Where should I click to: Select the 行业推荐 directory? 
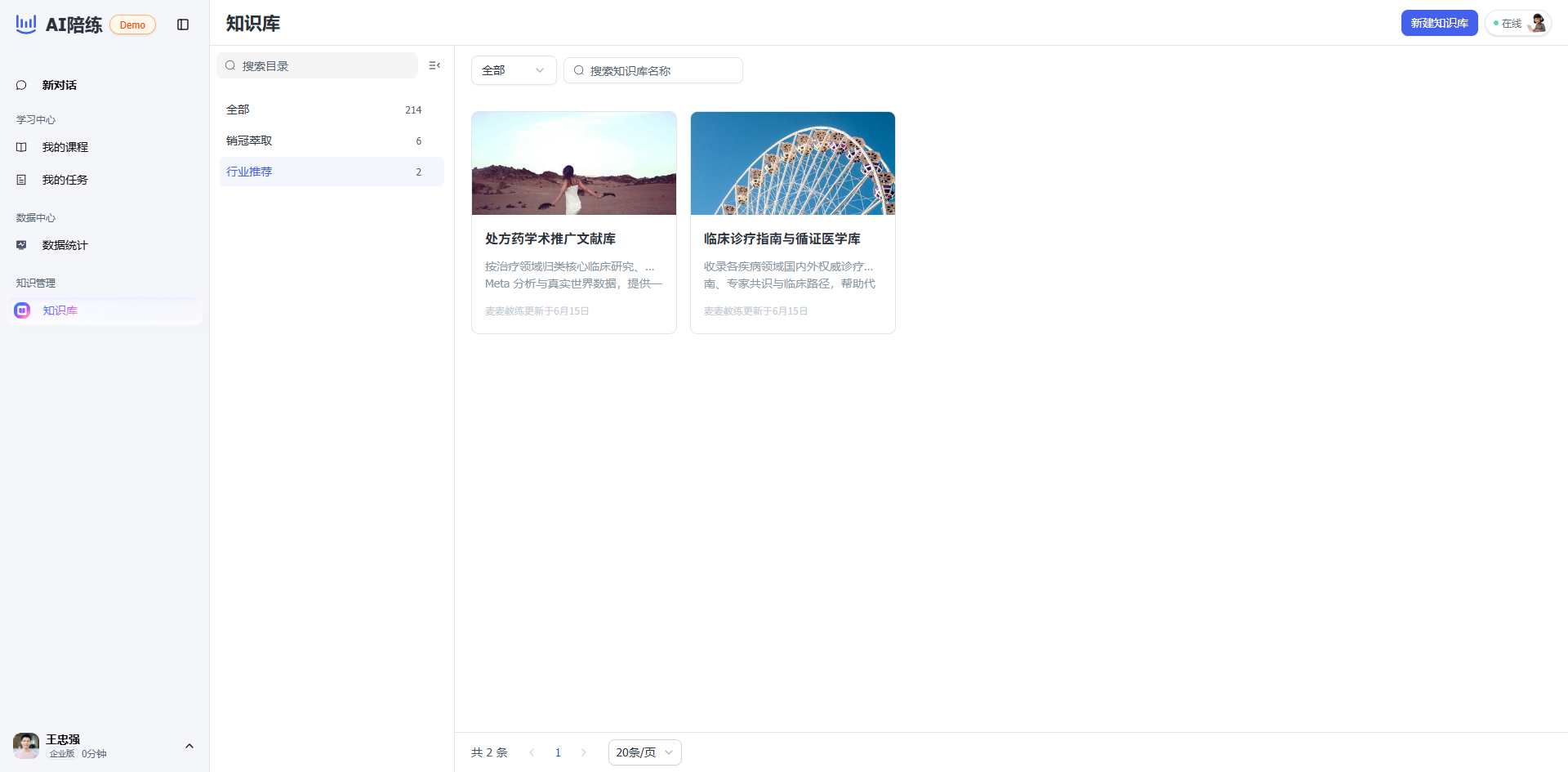[x=332, y=172]
